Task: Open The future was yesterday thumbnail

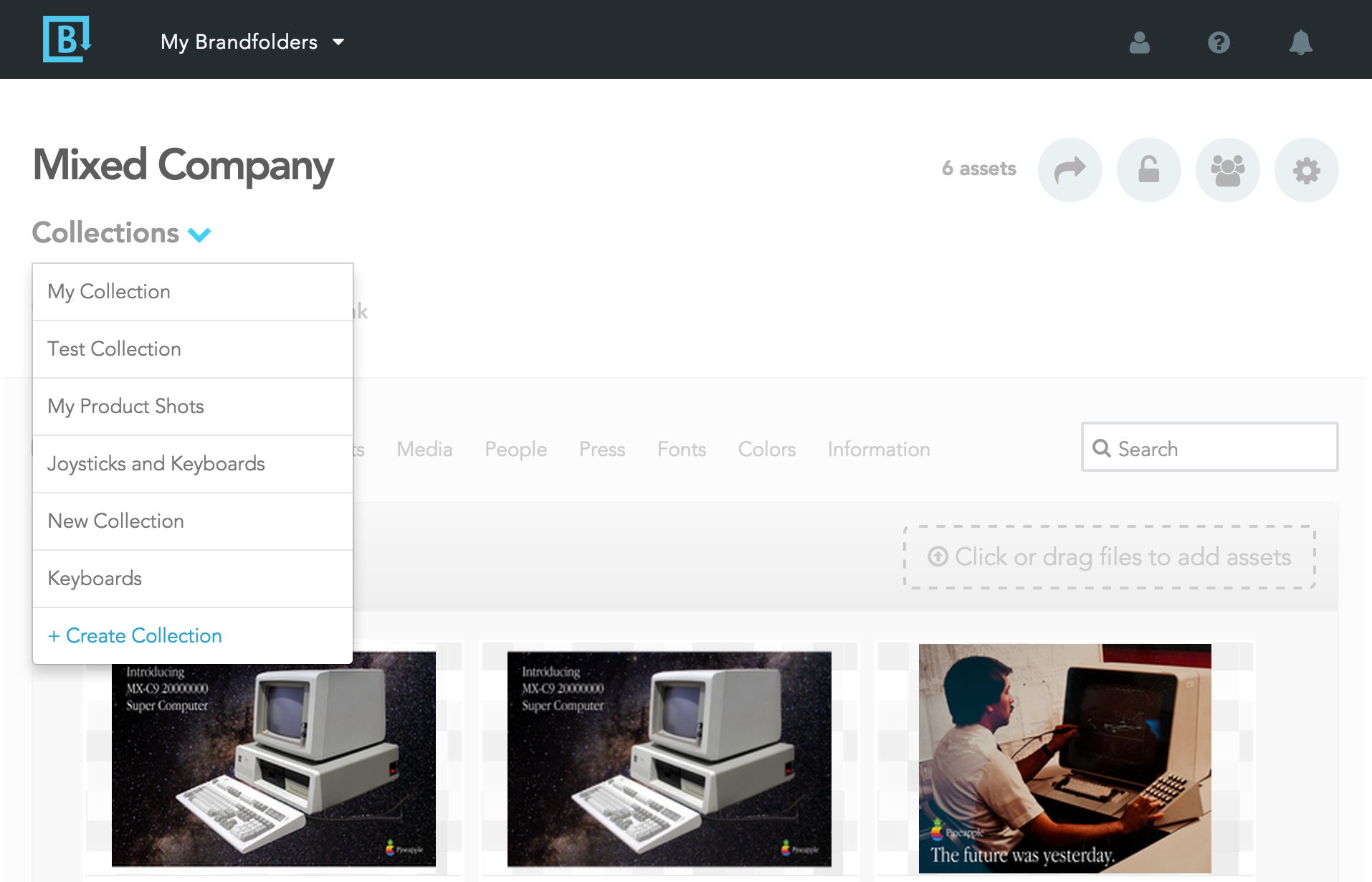Action: (x=1064, y=759)
